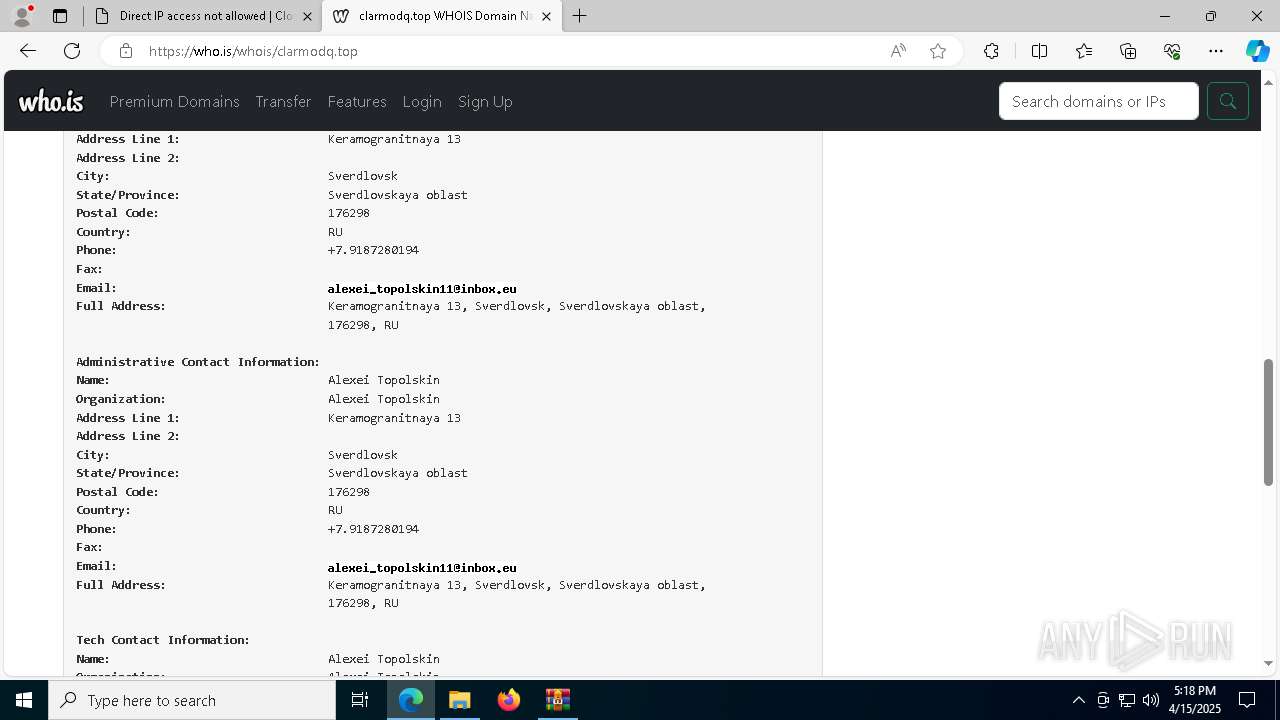Open clock and date flyout

(1195, 700)
